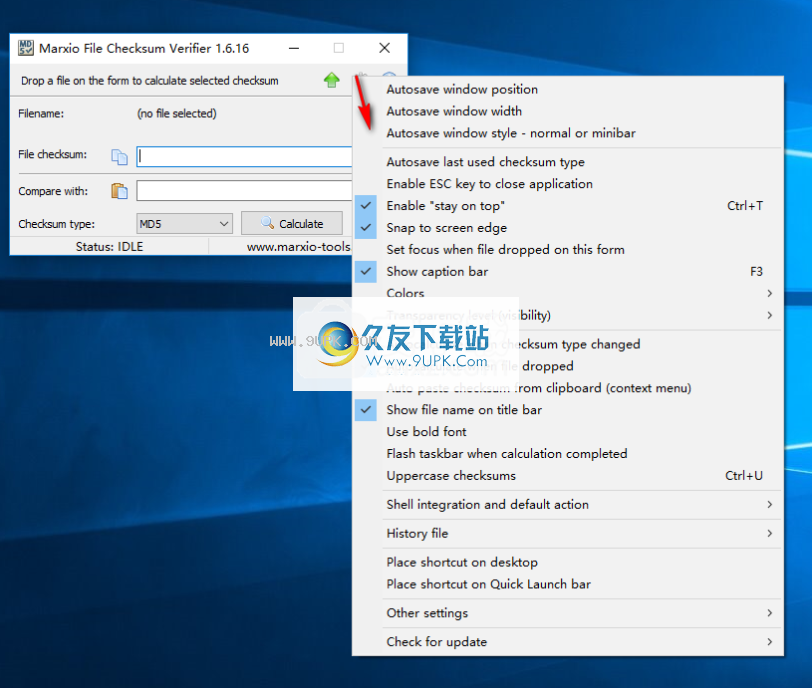This screenshot has height=688, width=812.
Task: Choose Place shortcut on Quick Launch bar
Action: click(568, 584)
